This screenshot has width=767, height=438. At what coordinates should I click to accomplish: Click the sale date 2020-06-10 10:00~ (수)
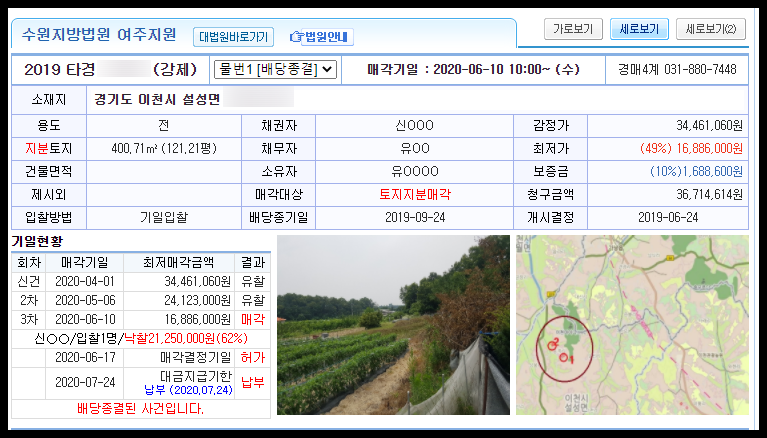(x=474, y=69)
